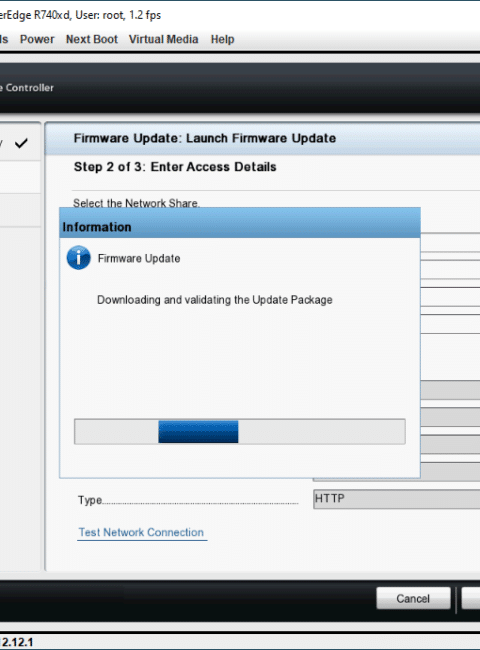Click the version 2.12.1 status text
The width and height of the screenshot is (480, 650).
coord(17,643)
